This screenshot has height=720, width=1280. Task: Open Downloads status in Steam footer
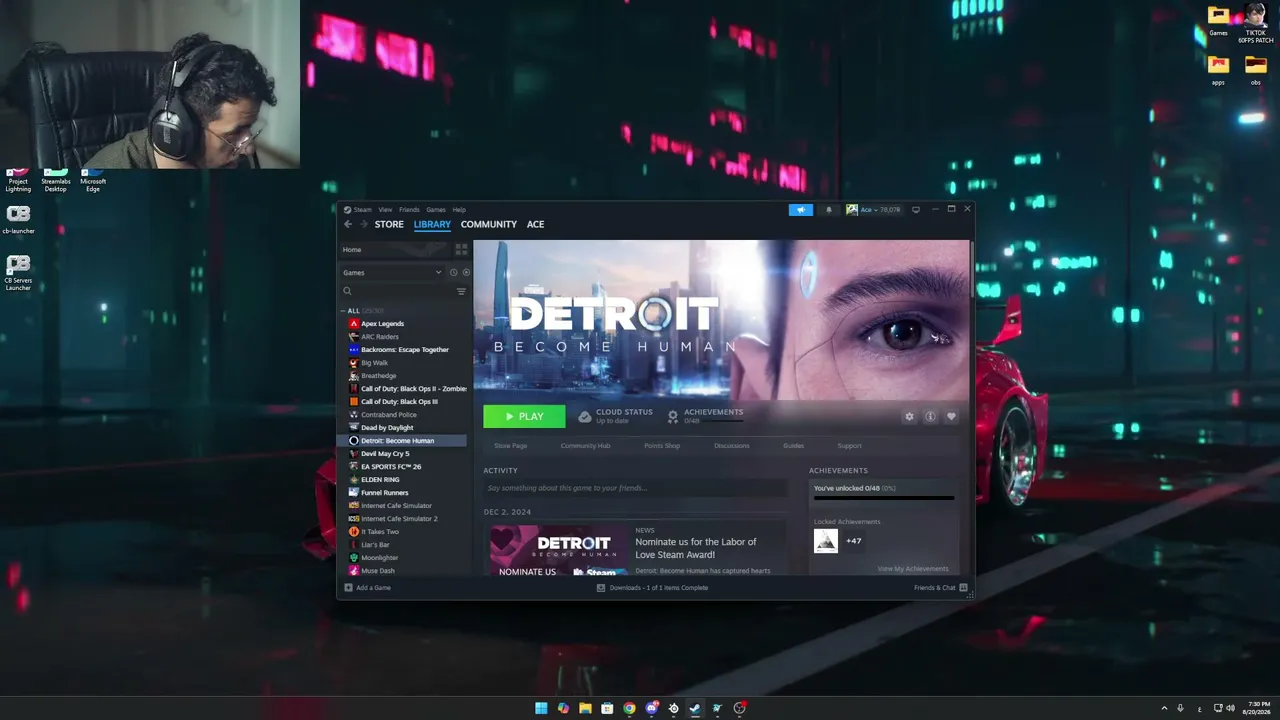tap(652, 587)
